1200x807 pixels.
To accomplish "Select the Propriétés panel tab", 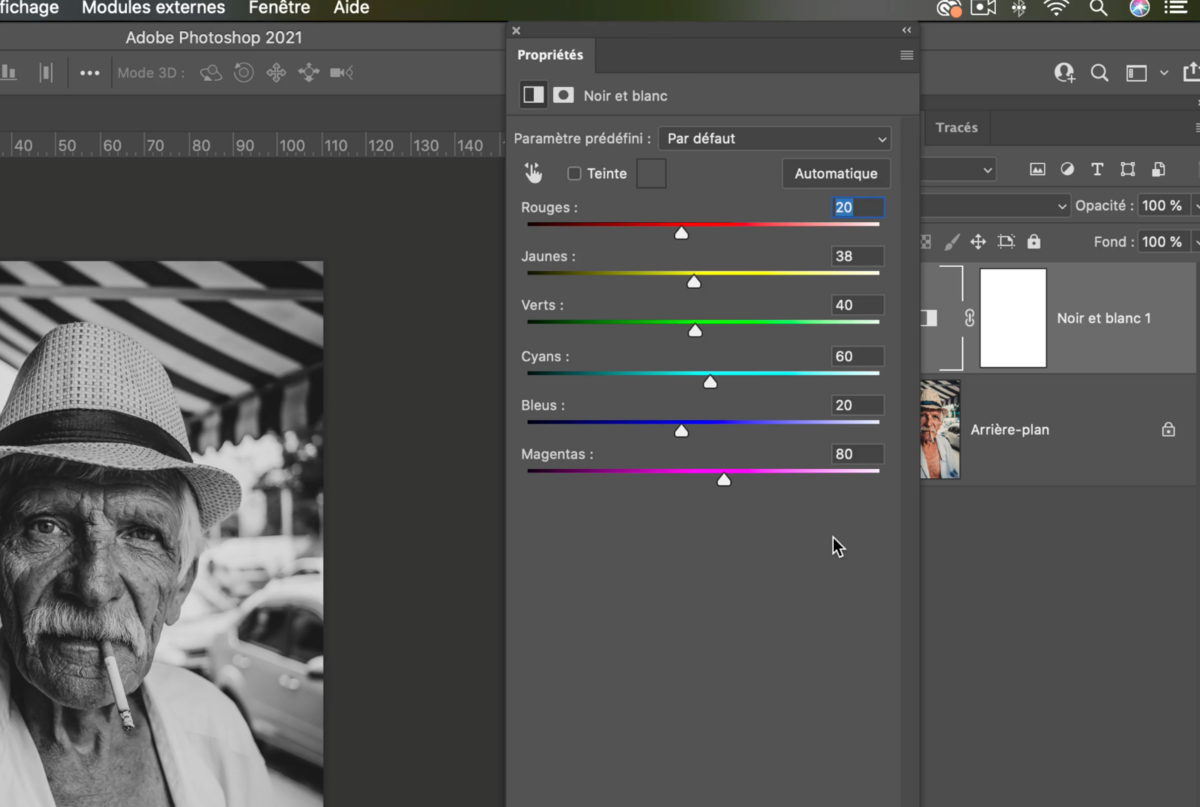I will click(550, 55).
